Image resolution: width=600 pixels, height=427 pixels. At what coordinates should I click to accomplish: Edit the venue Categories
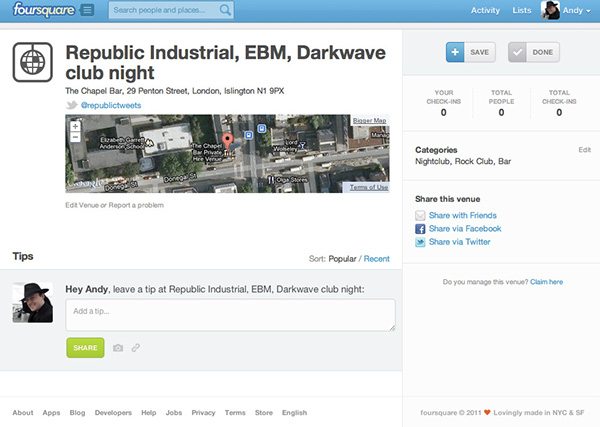[584, 150]
